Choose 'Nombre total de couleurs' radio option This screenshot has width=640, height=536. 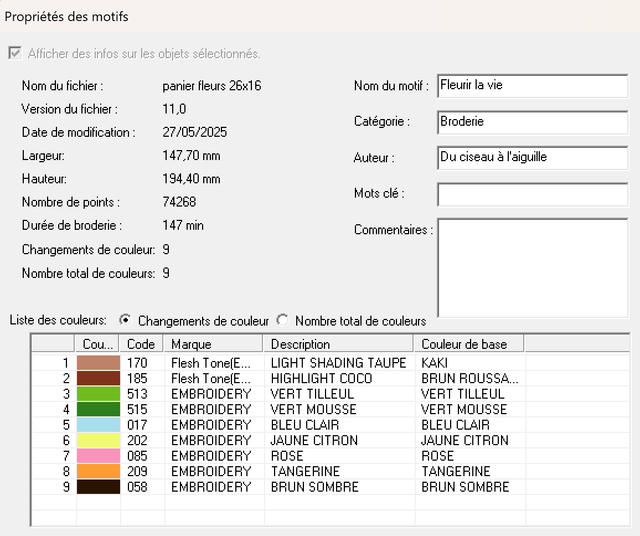[283, 321]
